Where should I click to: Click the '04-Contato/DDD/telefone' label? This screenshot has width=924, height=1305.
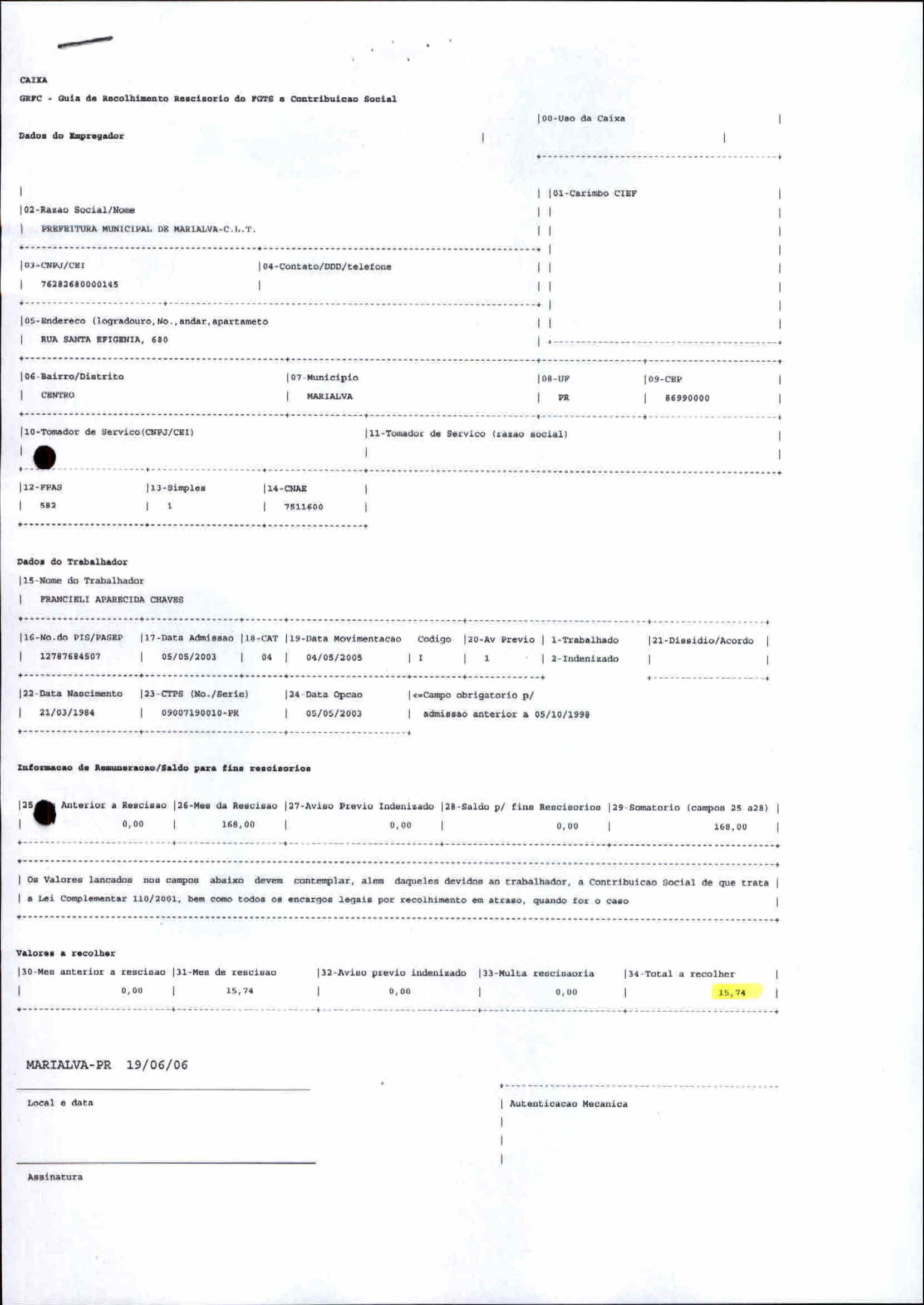[327, 267]
